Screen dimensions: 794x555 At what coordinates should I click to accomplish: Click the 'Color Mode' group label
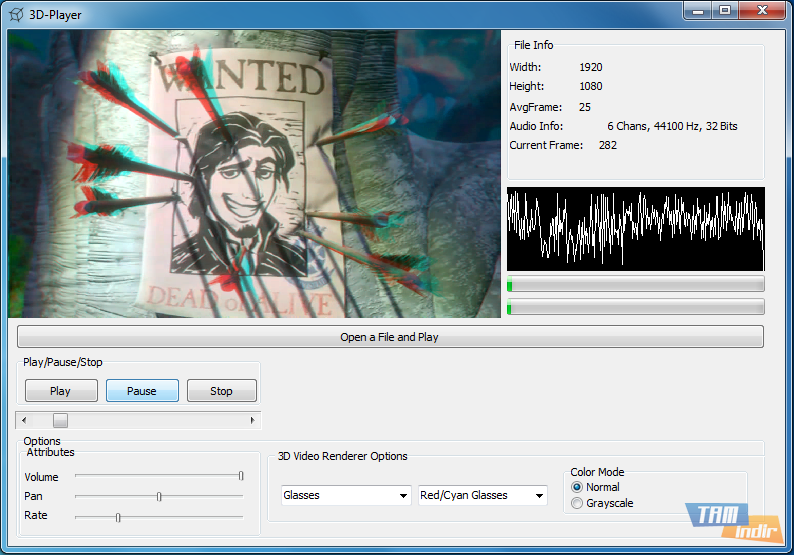tap(598, 472)
